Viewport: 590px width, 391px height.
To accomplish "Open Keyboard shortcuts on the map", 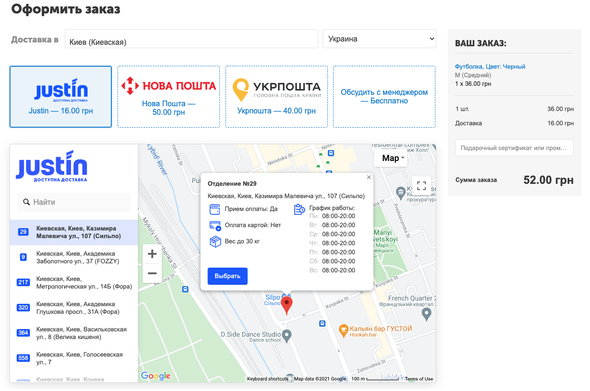I will click(x=268, y=379).
